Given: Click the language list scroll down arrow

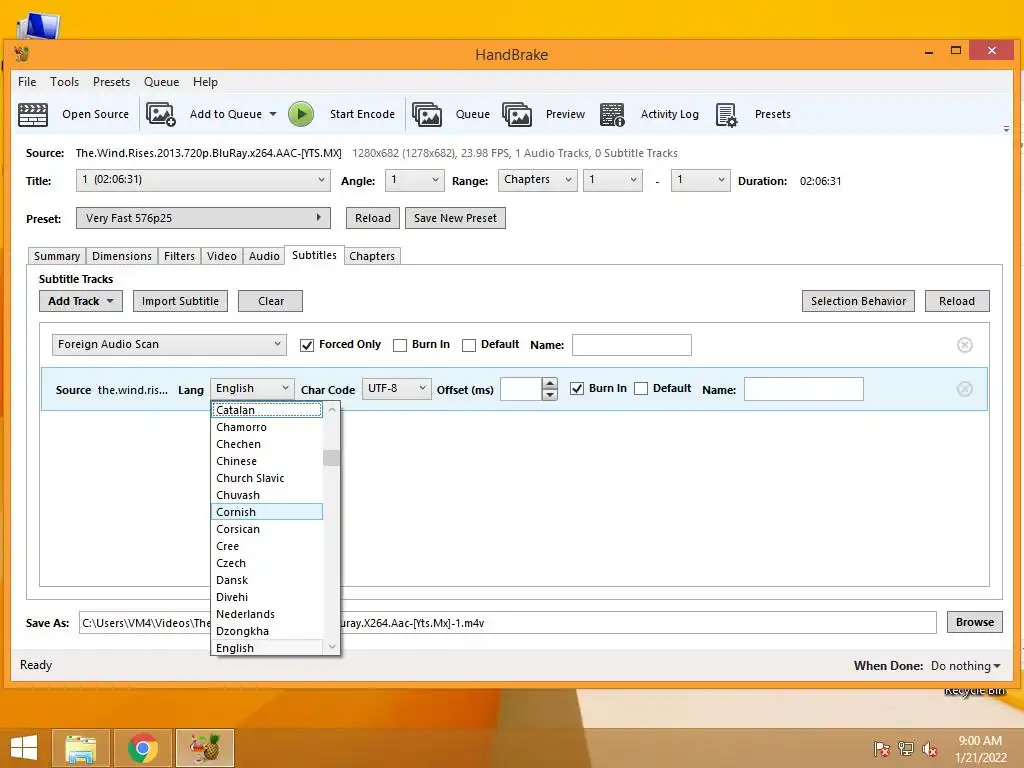Looking at the screenshot, I should (332, 647).
